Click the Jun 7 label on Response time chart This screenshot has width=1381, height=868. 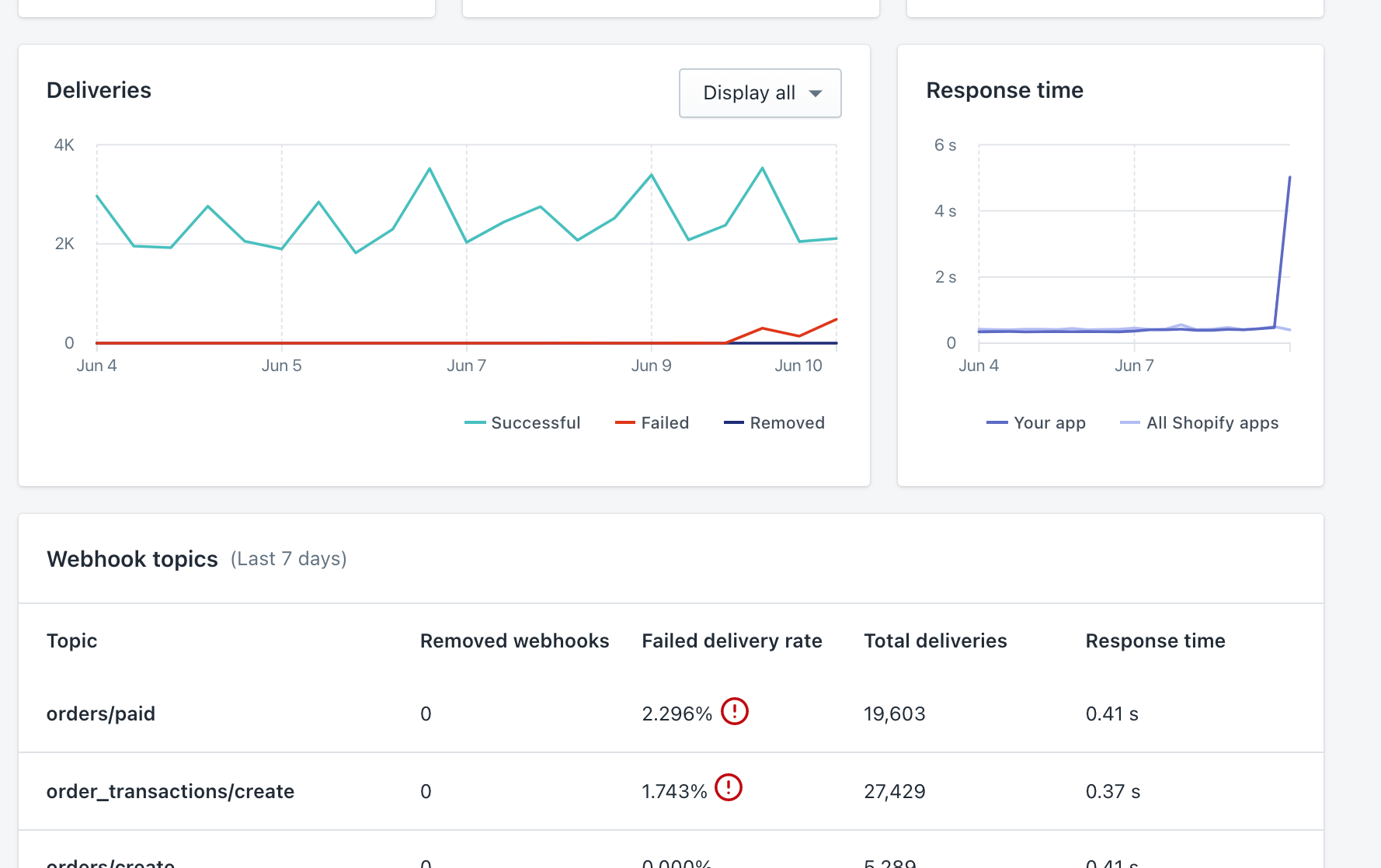(1134, 366)
